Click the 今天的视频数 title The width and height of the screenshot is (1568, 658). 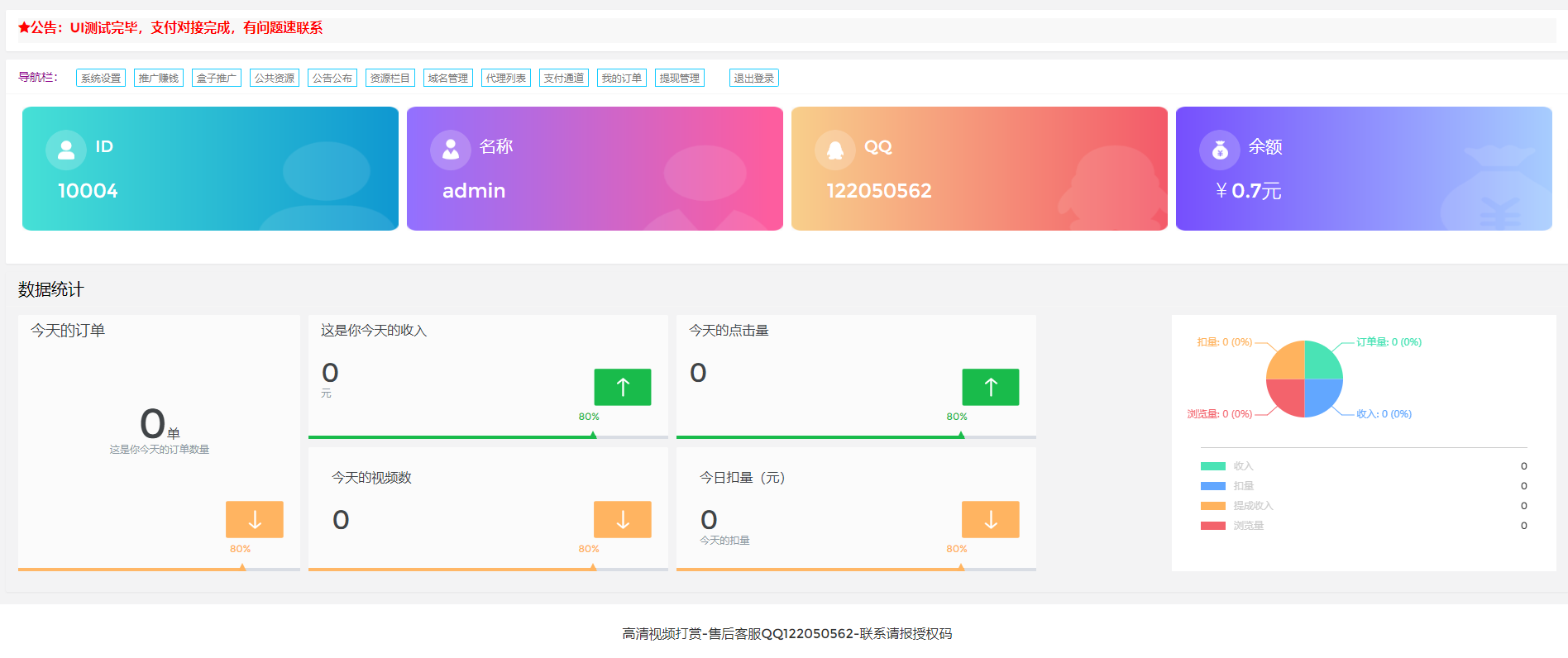371,478
